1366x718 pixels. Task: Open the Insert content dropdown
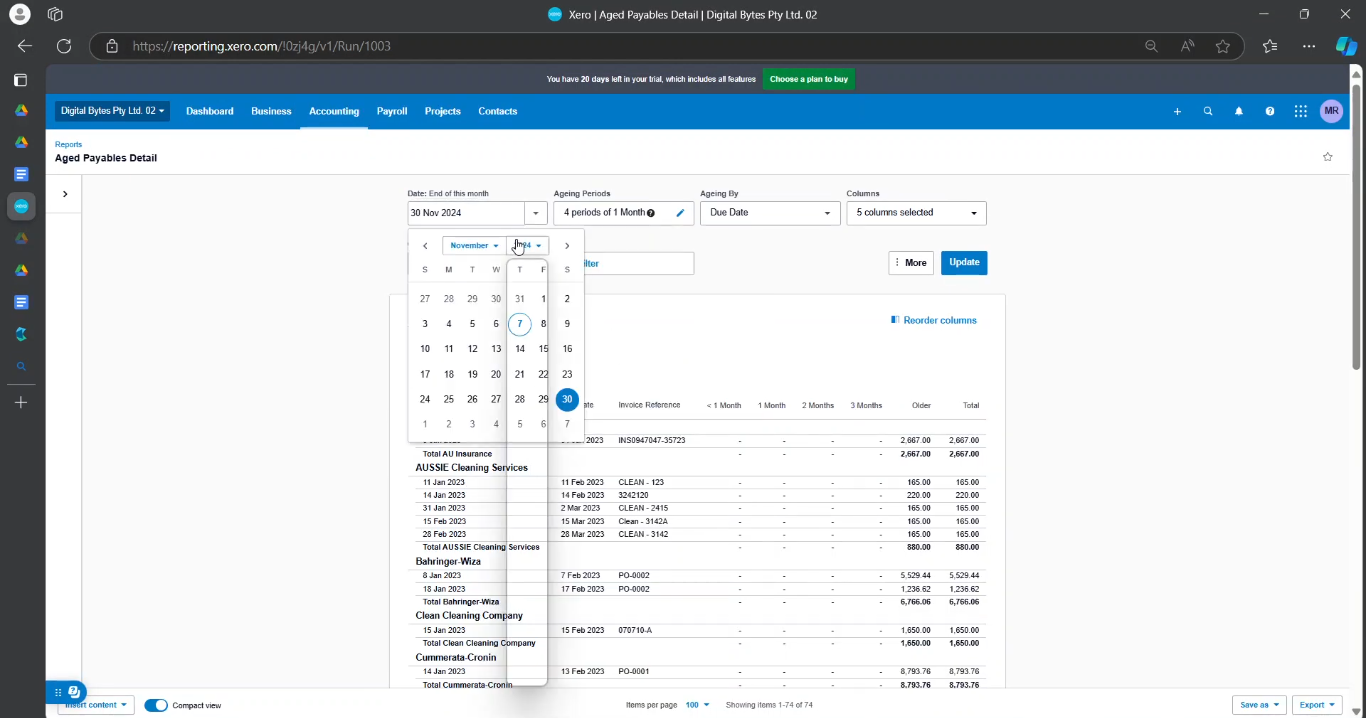click(x=96, y=705)
